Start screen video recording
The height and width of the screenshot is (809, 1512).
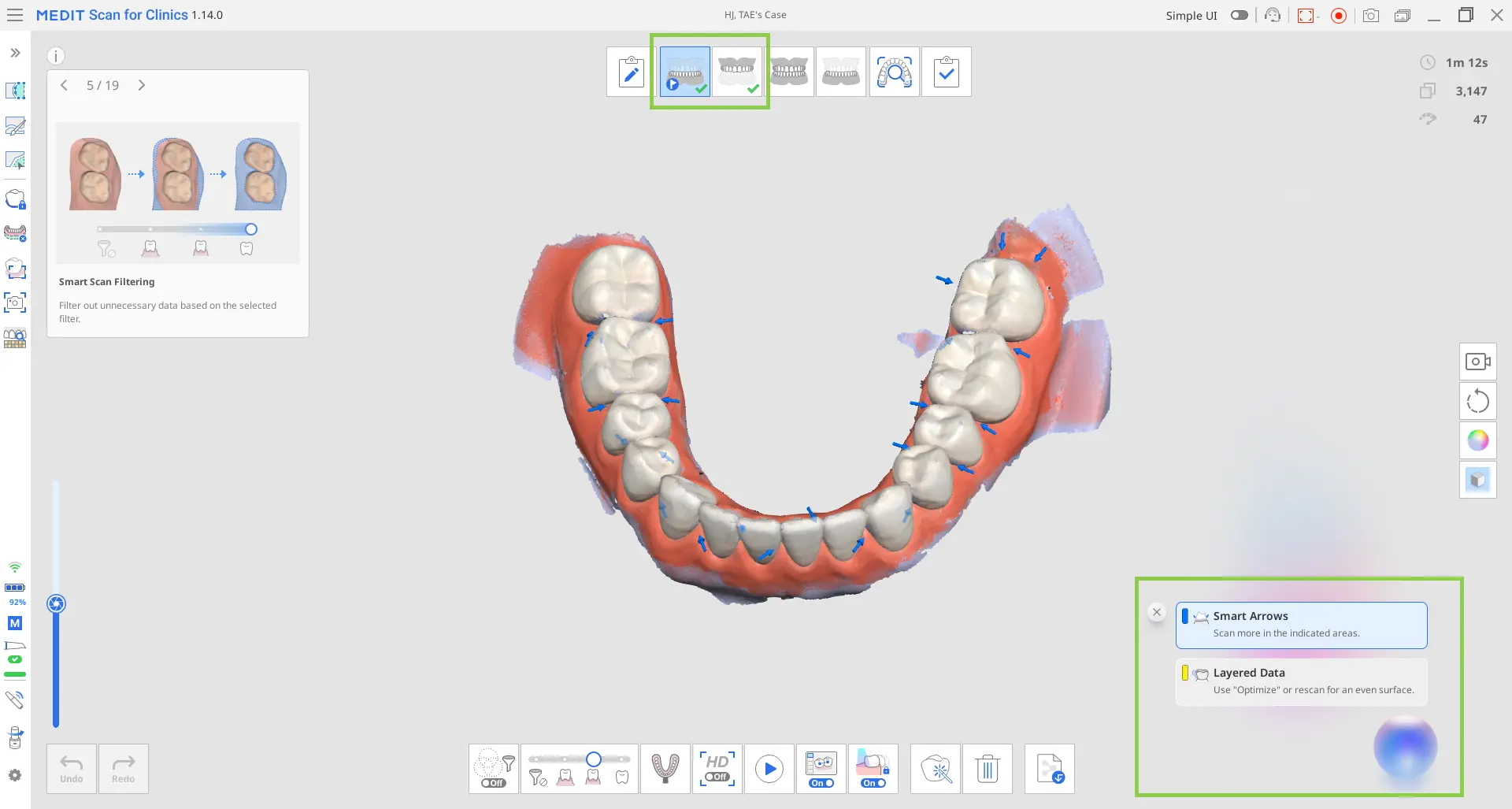coord(1339,15)
